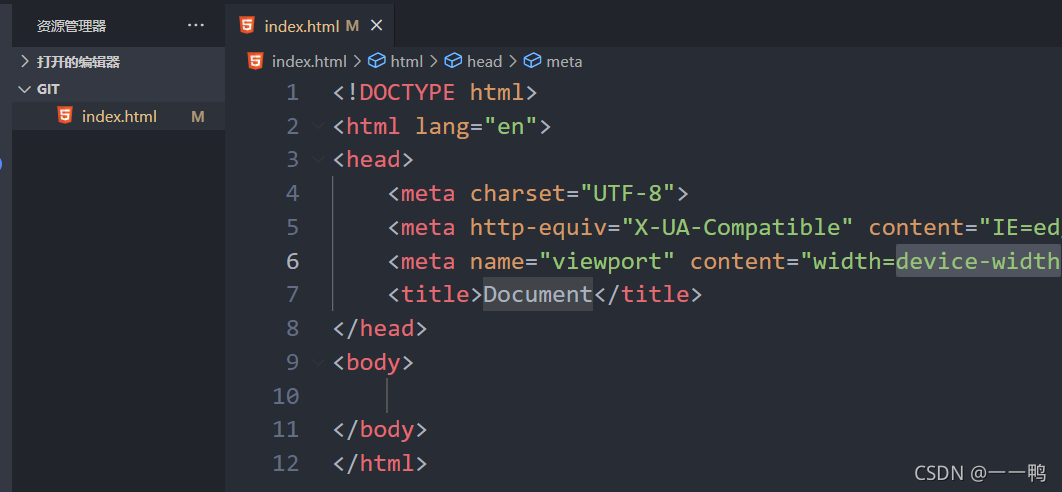Click the 资源管理器 panel title
The image size is (1062, 492).
point(71,26)
